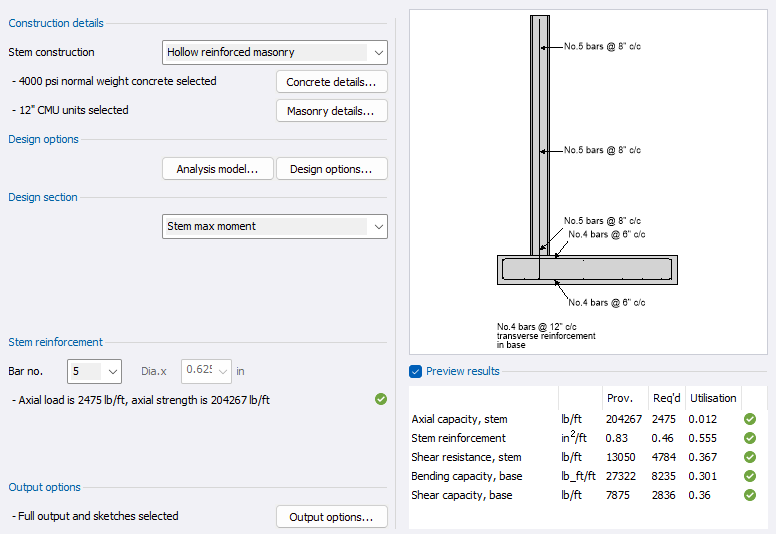Click green check icon for Bending capacity, base

(750, 476)
